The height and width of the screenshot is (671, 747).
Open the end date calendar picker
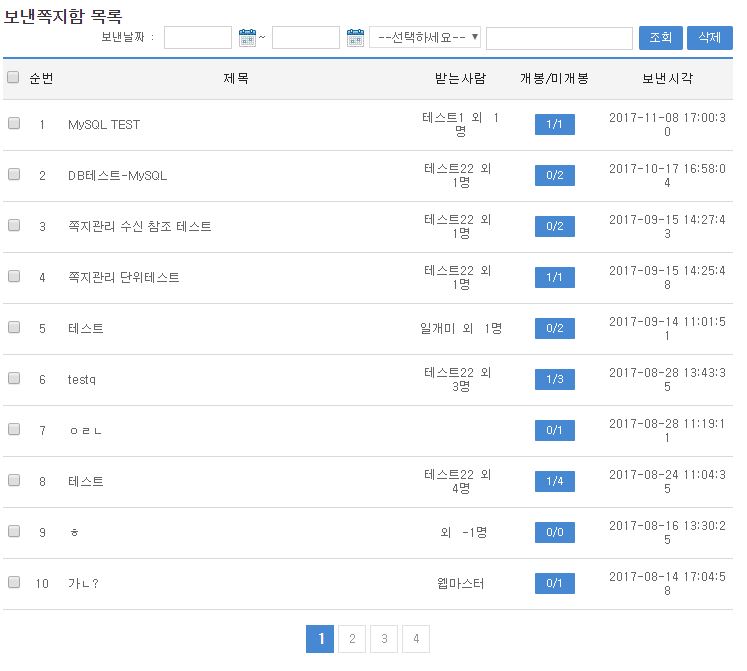pos(355,38)
